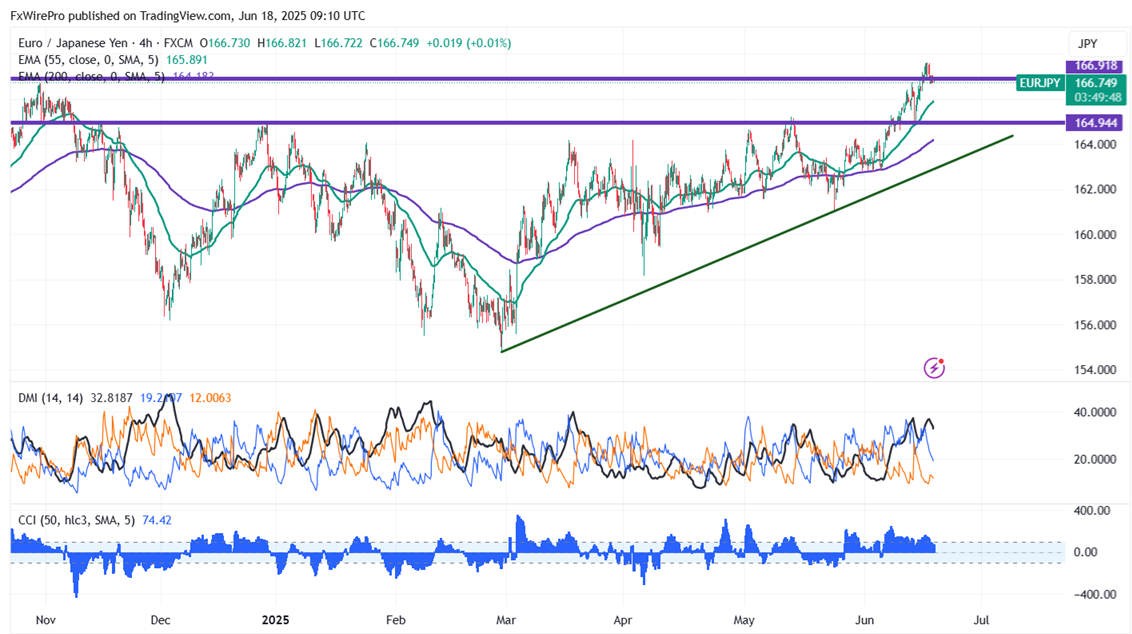Click the DMI value 32.8187
1132x634 pixels.
[111, 398]
